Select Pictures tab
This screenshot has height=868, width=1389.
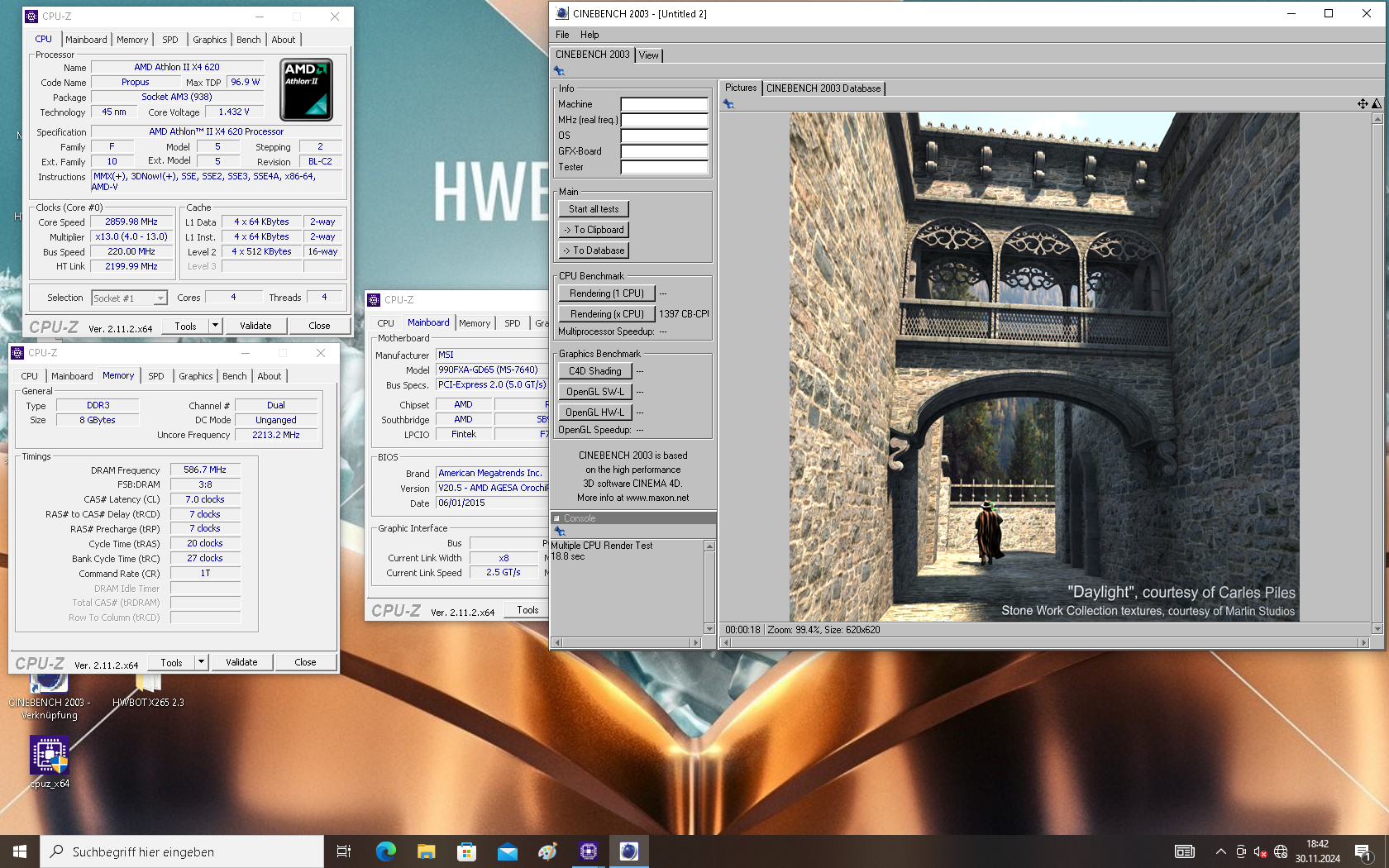tap(741, 88)
